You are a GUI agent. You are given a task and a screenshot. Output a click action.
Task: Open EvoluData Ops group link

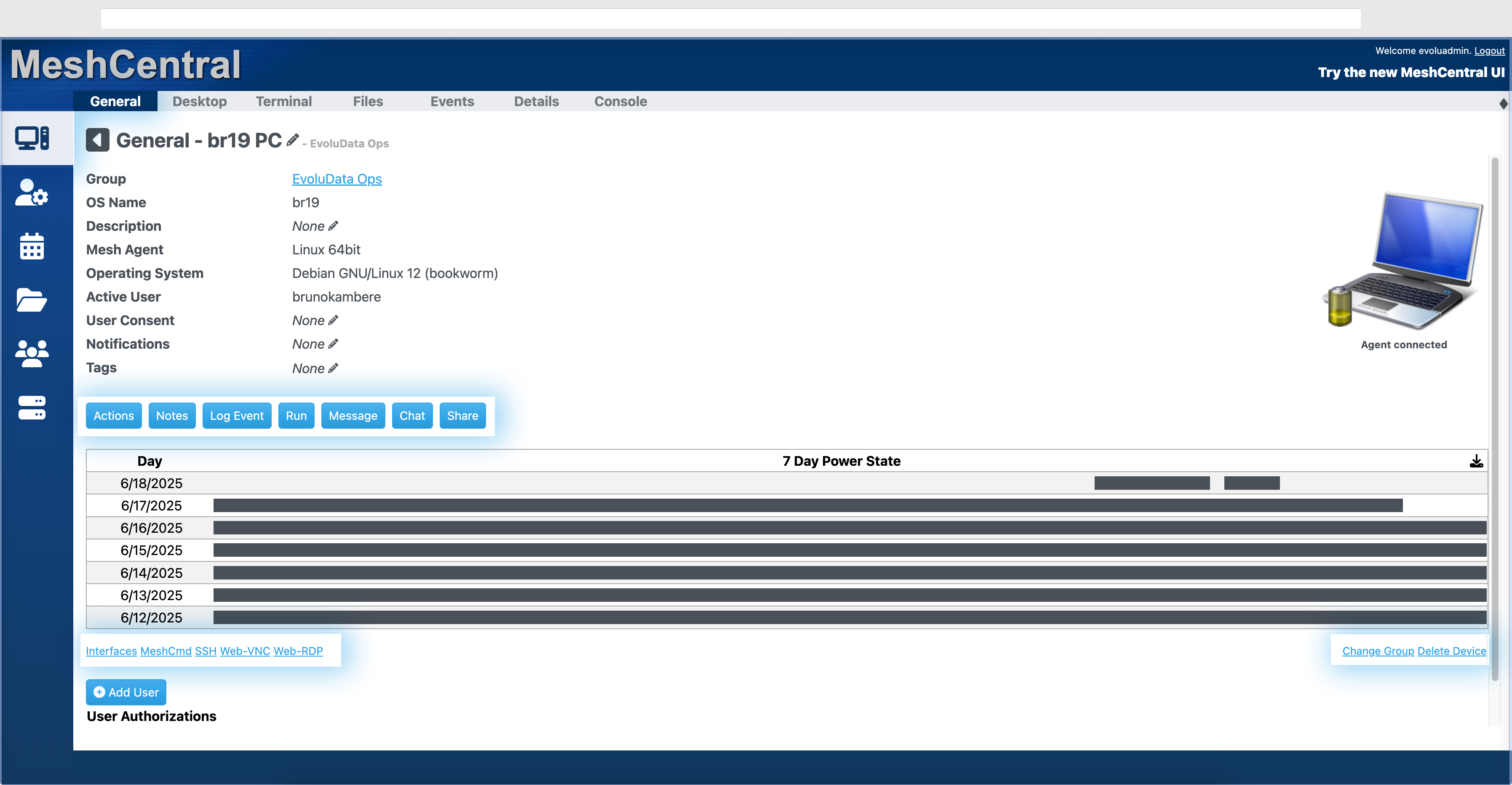coord(337,179)
